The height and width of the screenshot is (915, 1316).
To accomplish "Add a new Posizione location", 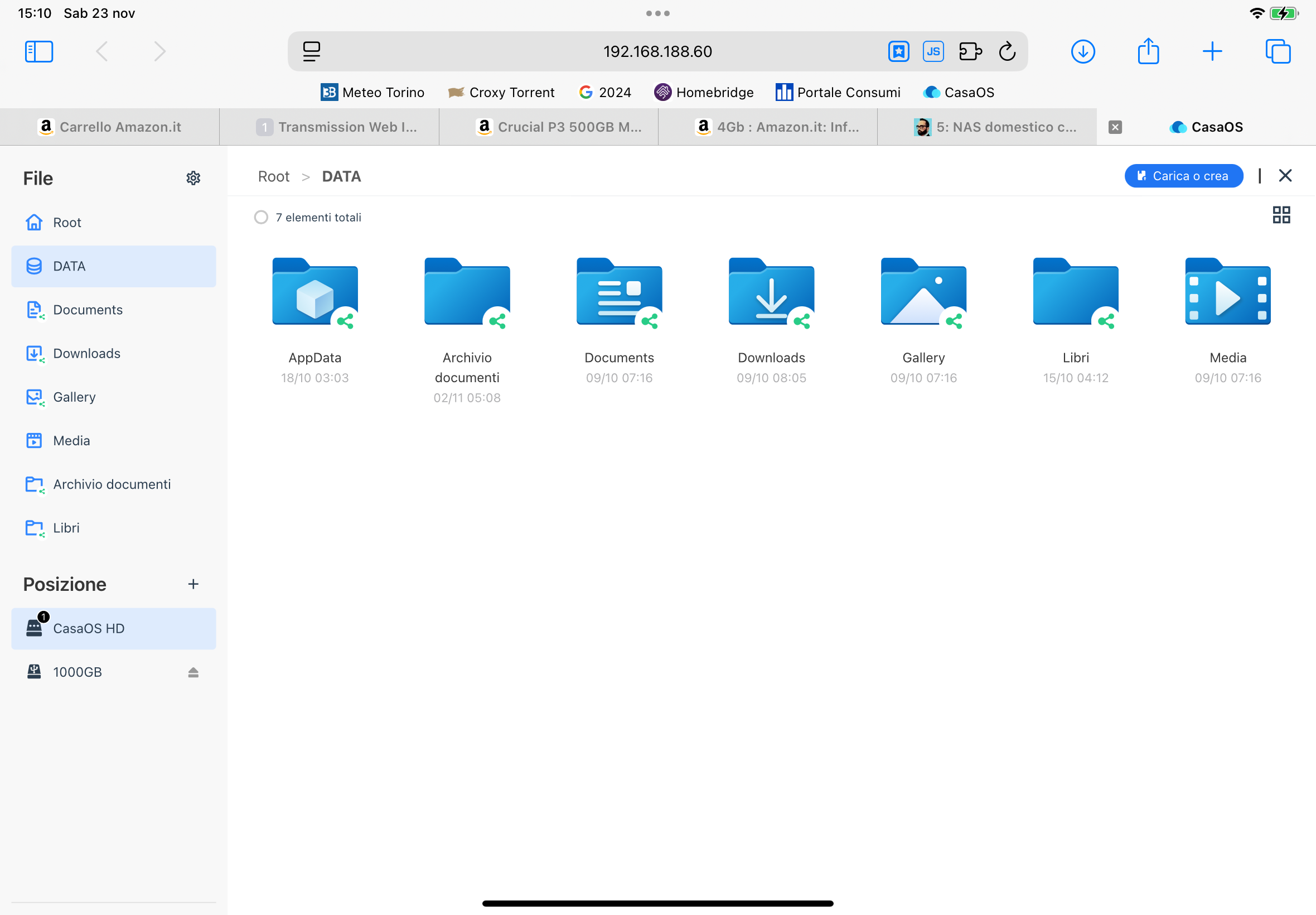I will click(193, 584).
